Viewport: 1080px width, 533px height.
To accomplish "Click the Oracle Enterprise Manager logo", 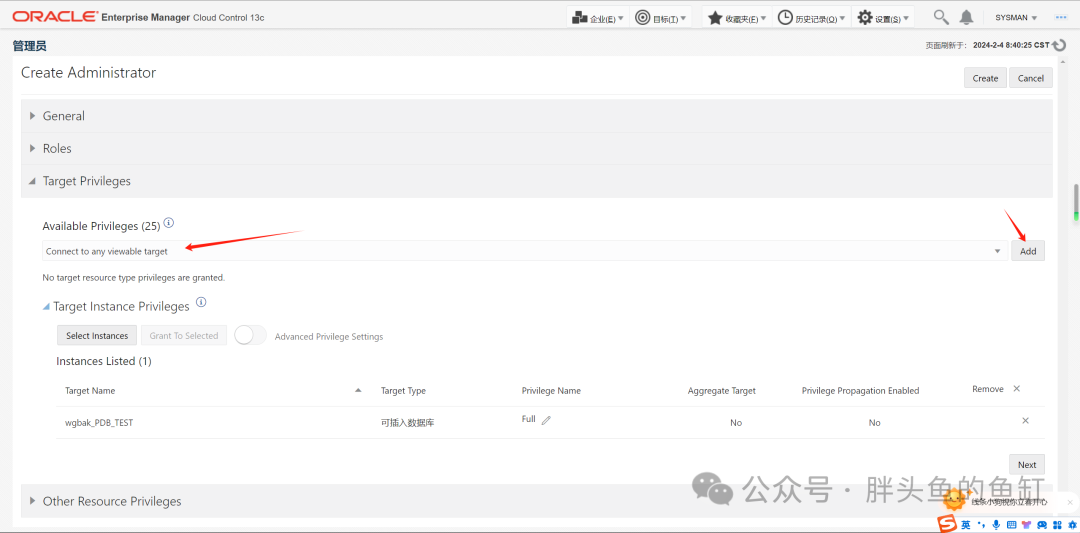I will 138,17.
